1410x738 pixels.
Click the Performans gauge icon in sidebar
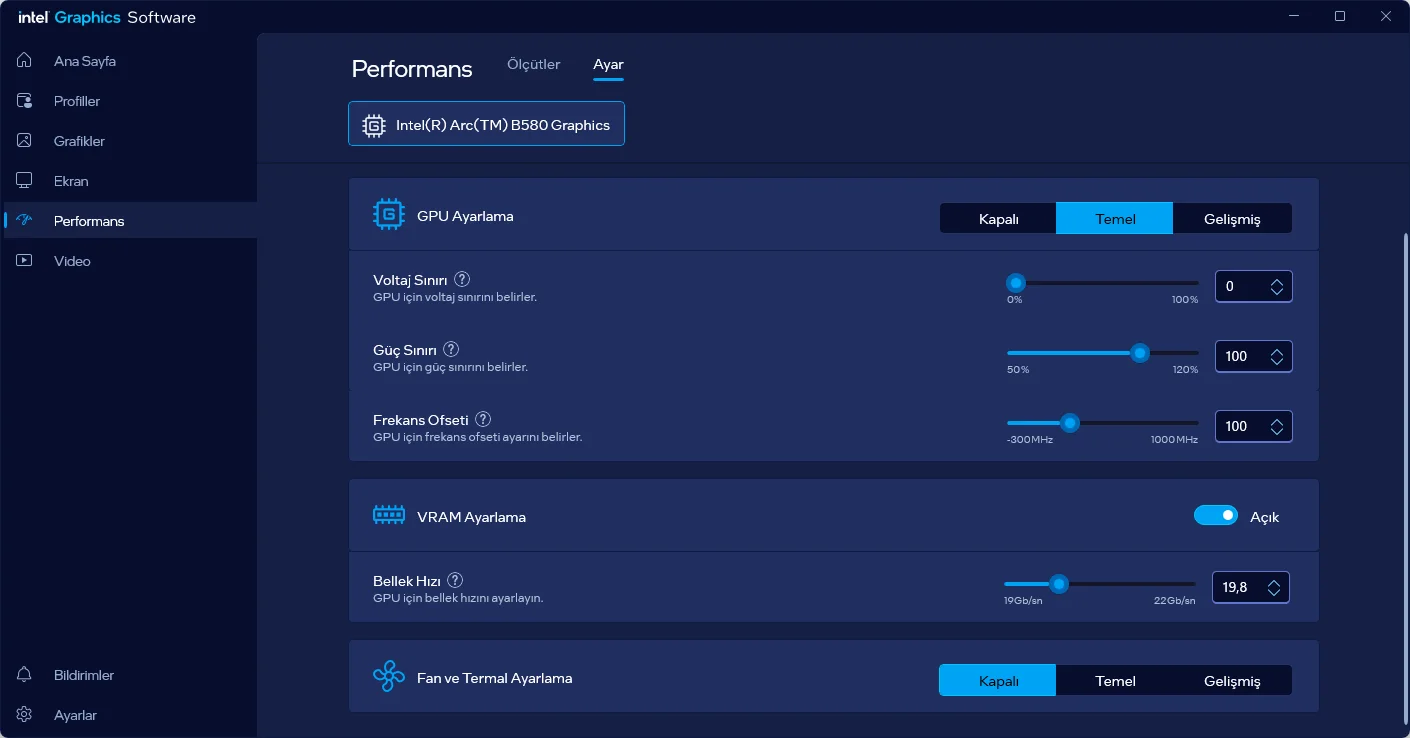click(x=25, y=221)
